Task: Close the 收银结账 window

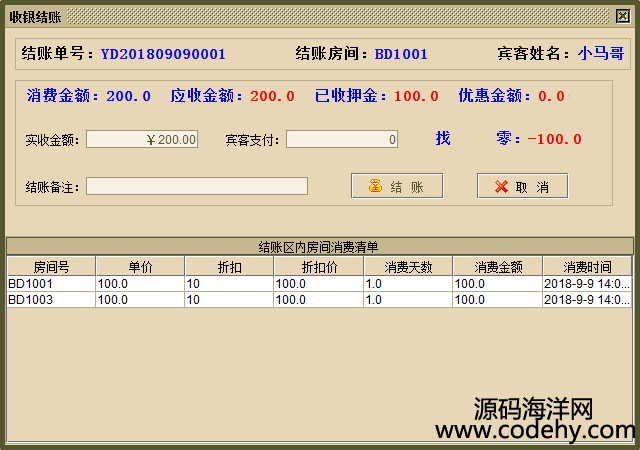Action: (x=623, y=15)
